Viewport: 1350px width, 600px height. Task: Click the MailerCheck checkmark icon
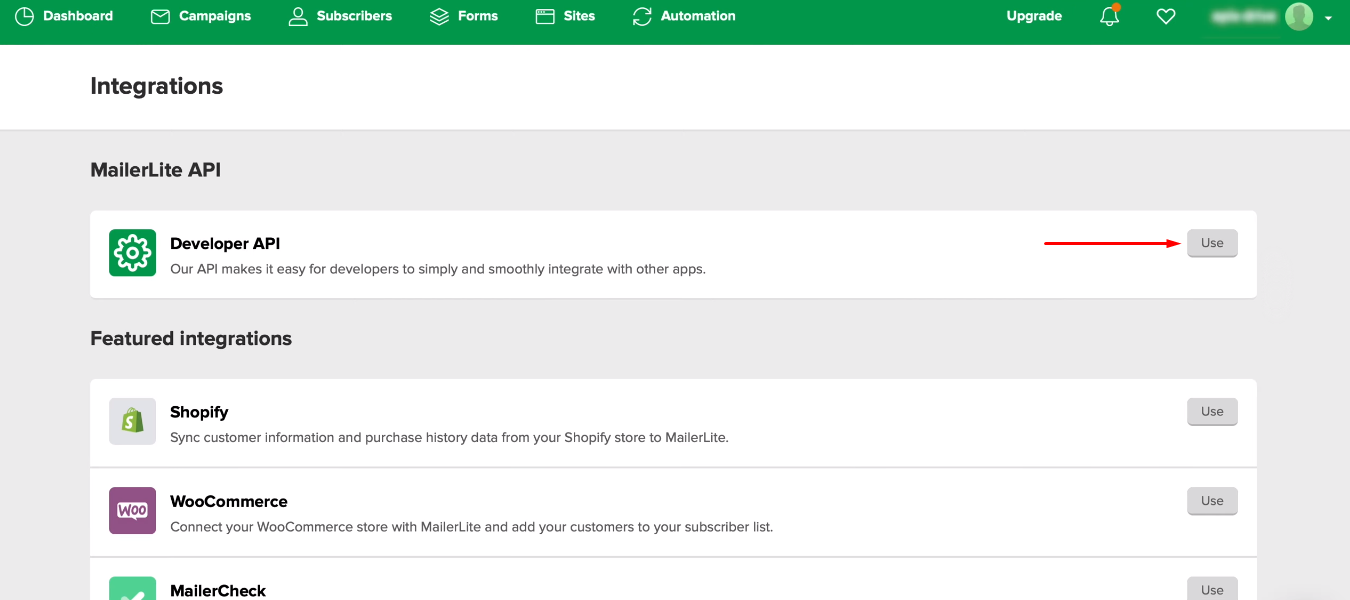click(x=132, y=588)
